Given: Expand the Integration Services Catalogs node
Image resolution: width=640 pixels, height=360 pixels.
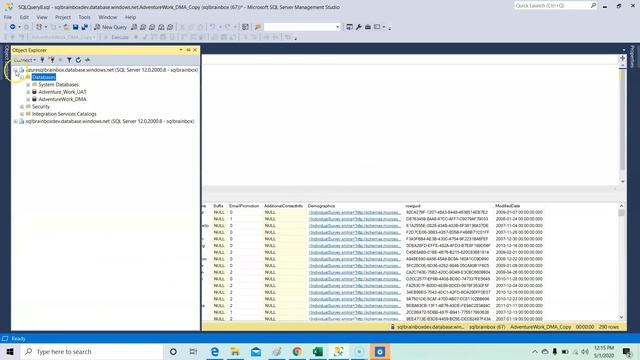Looking at the screenshot, I should tap(22, 114).
